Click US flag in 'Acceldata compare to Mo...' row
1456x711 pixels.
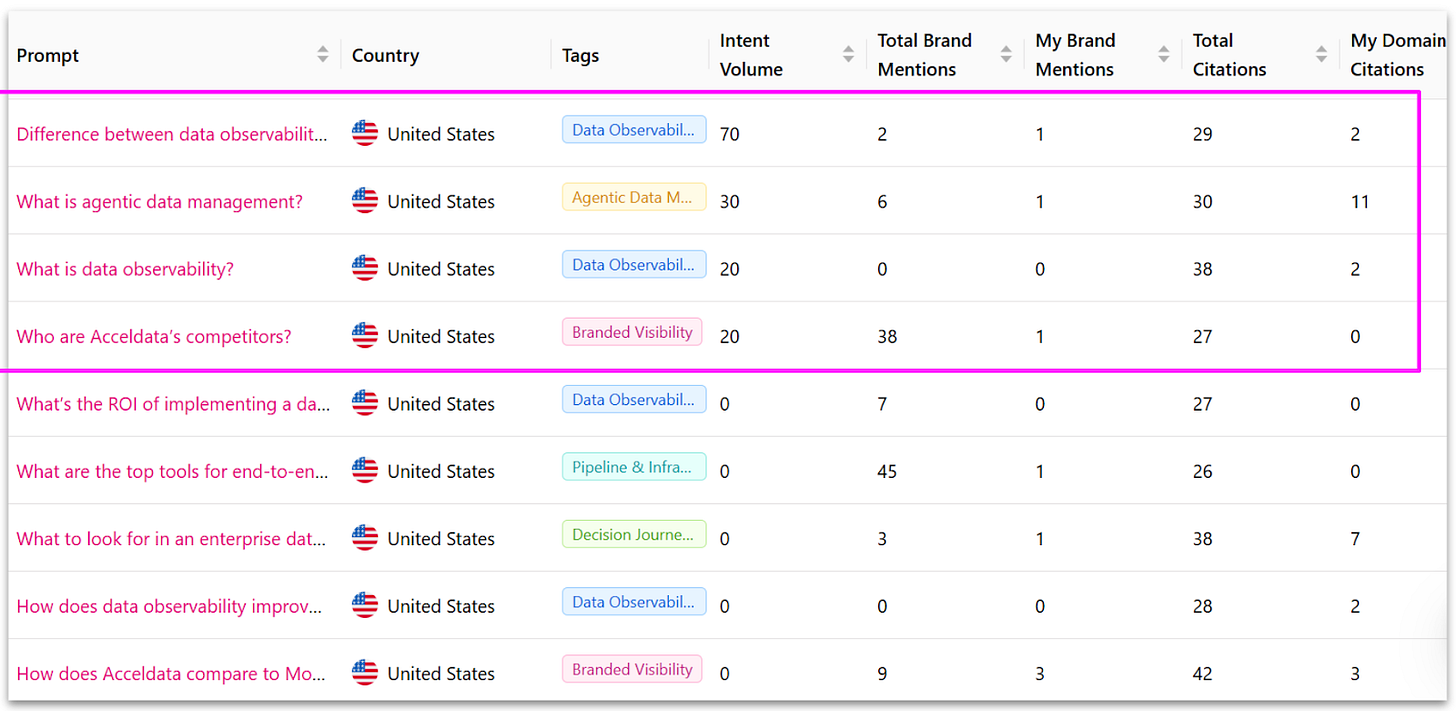(x=365, y=673)
